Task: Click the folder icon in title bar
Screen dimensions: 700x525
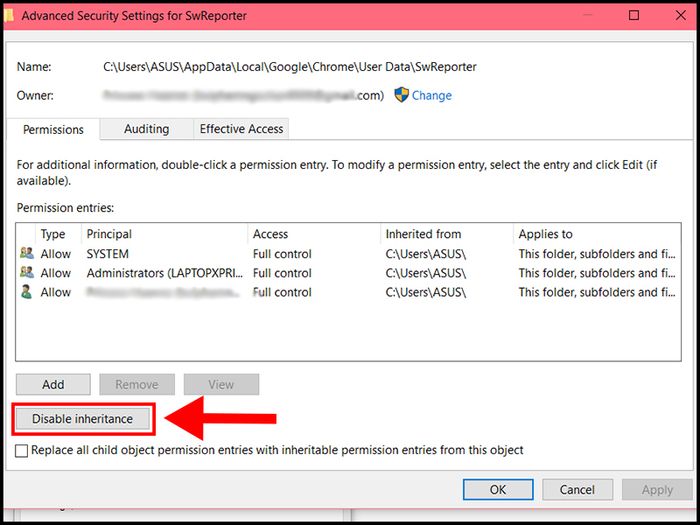Action: click(10, 16)
